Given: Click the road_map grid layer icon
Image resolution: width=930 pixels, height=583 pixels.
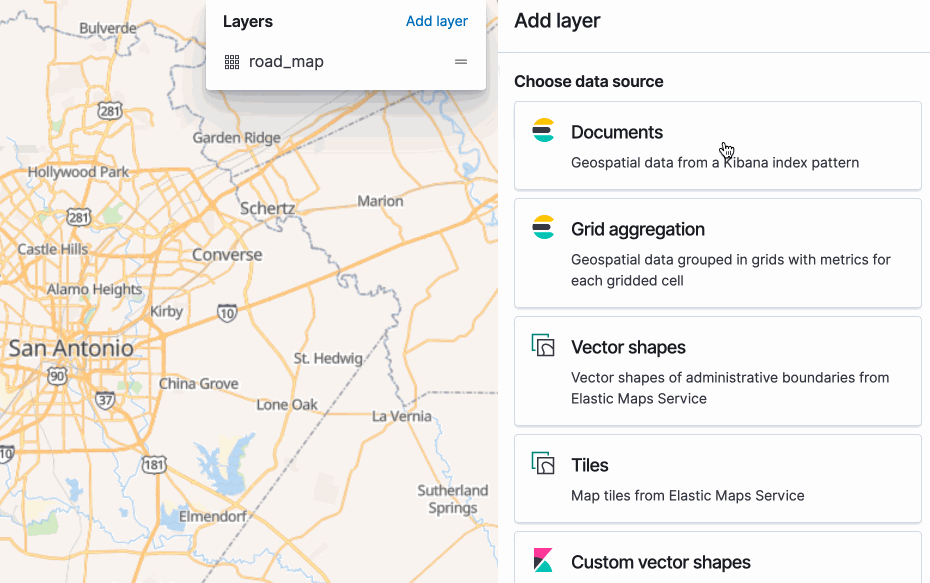Looking at the screenshot, I should [x=232, y=62].
